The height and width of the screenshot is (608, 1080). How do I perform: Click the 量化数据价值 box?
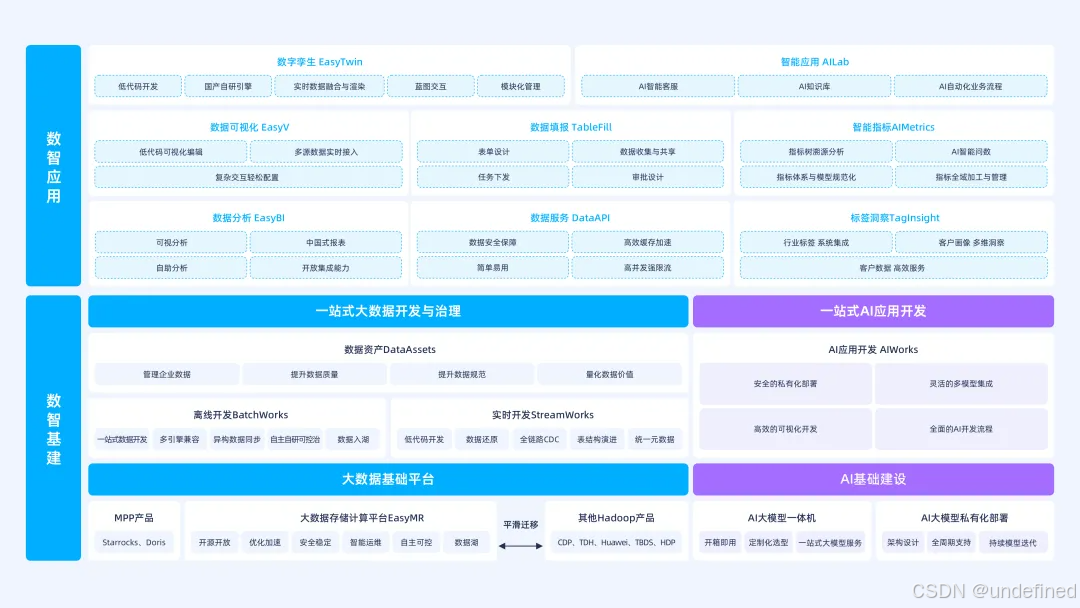(610, 375)
